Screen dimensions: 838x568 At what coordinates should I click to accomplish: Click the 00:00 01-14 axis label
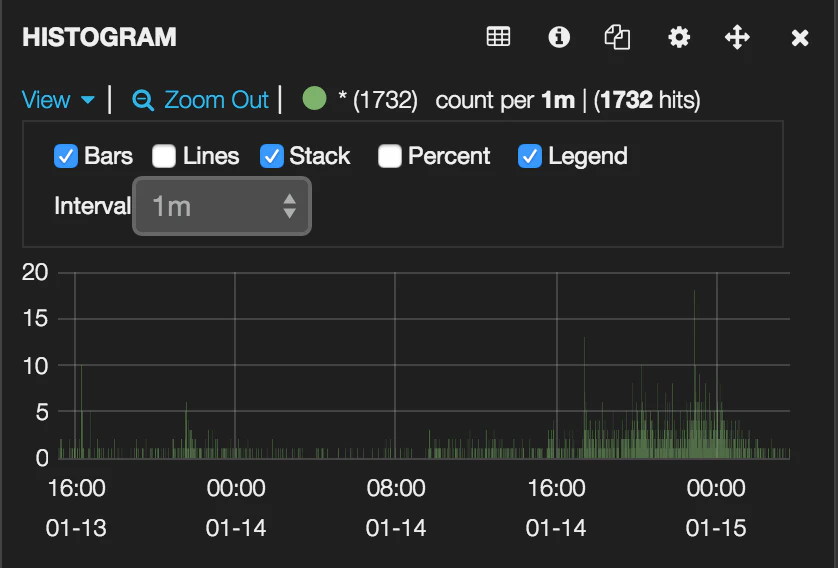tap(236, 508)
